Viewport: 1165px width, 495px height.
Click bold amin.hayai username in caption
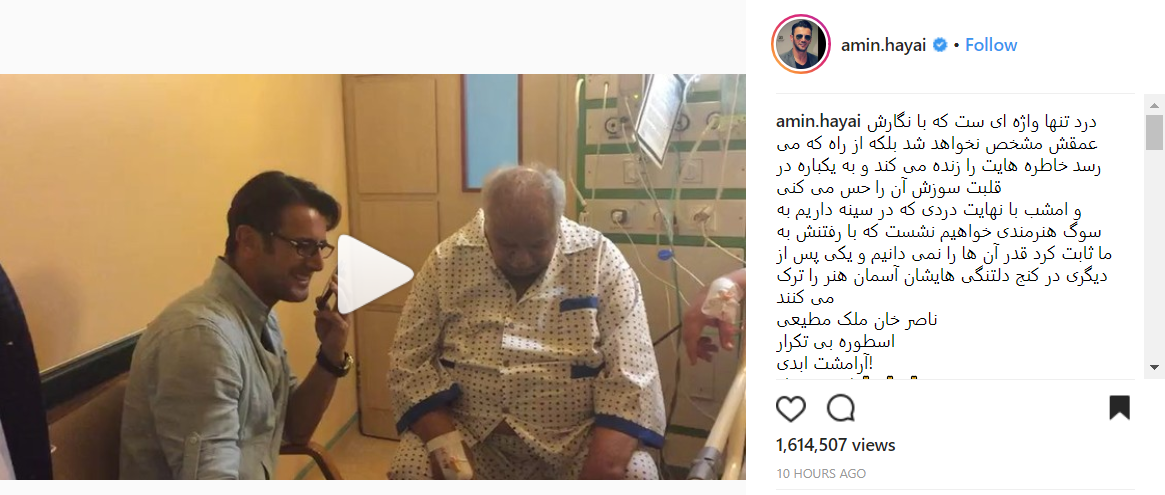[818, 121]
